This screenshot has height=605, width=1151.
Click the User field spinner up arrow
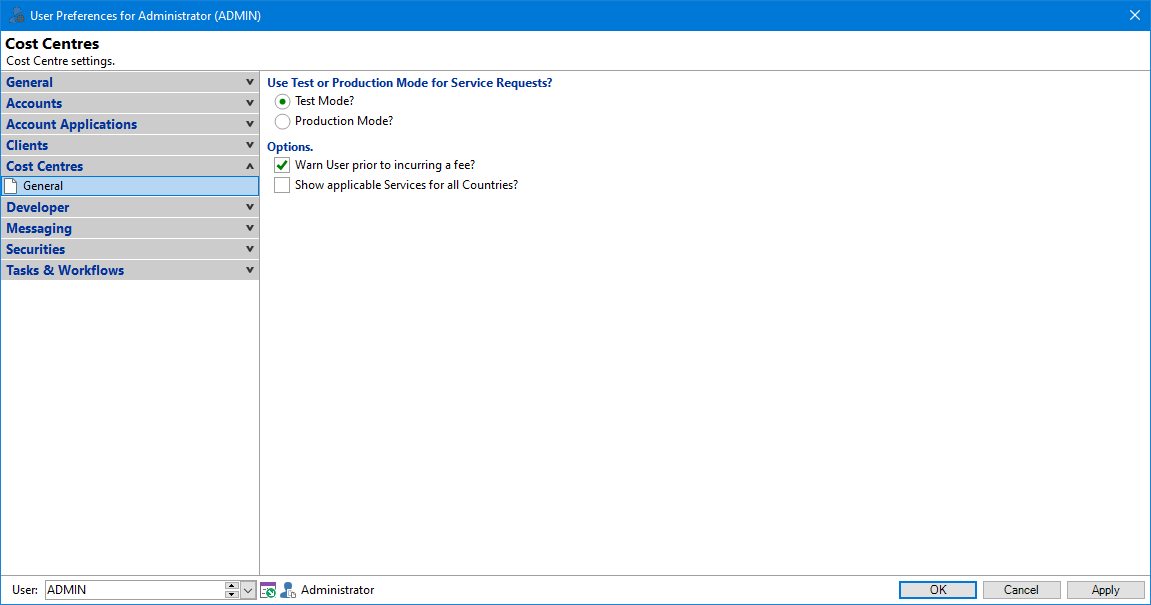[x=231, y=586]
